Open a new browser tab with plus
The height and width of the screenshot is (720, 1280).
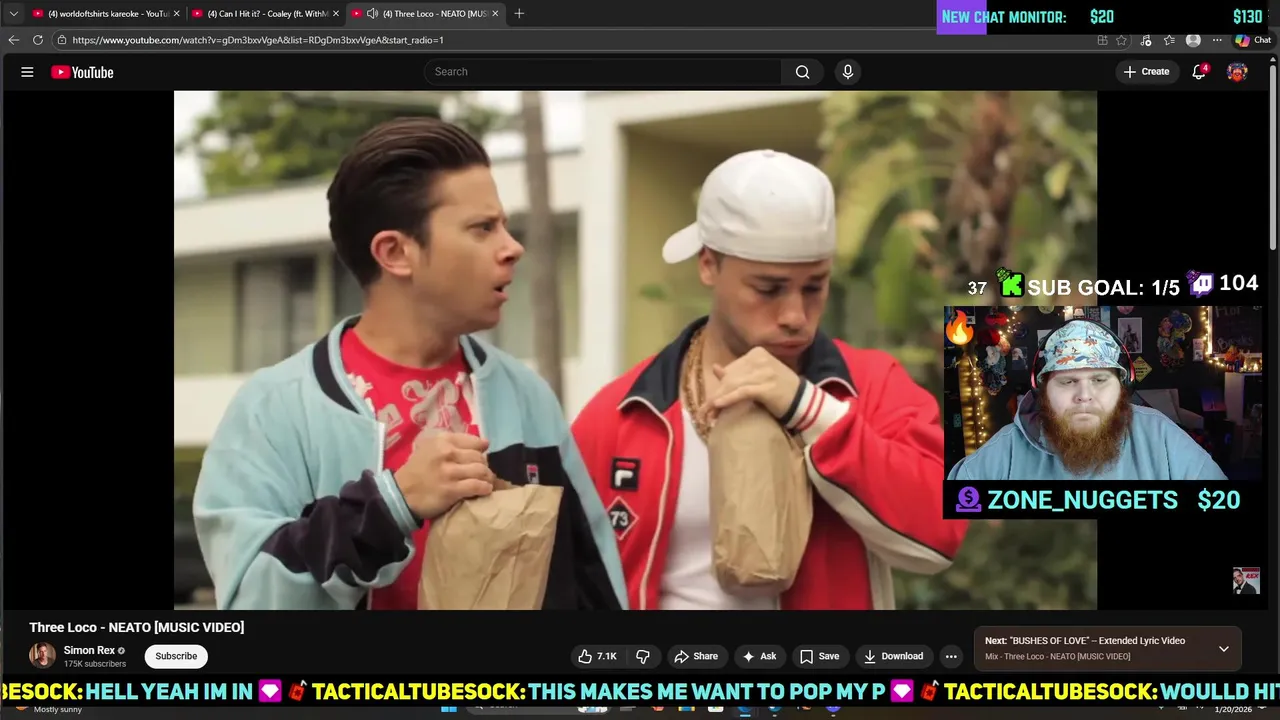[x=518, y=13]
